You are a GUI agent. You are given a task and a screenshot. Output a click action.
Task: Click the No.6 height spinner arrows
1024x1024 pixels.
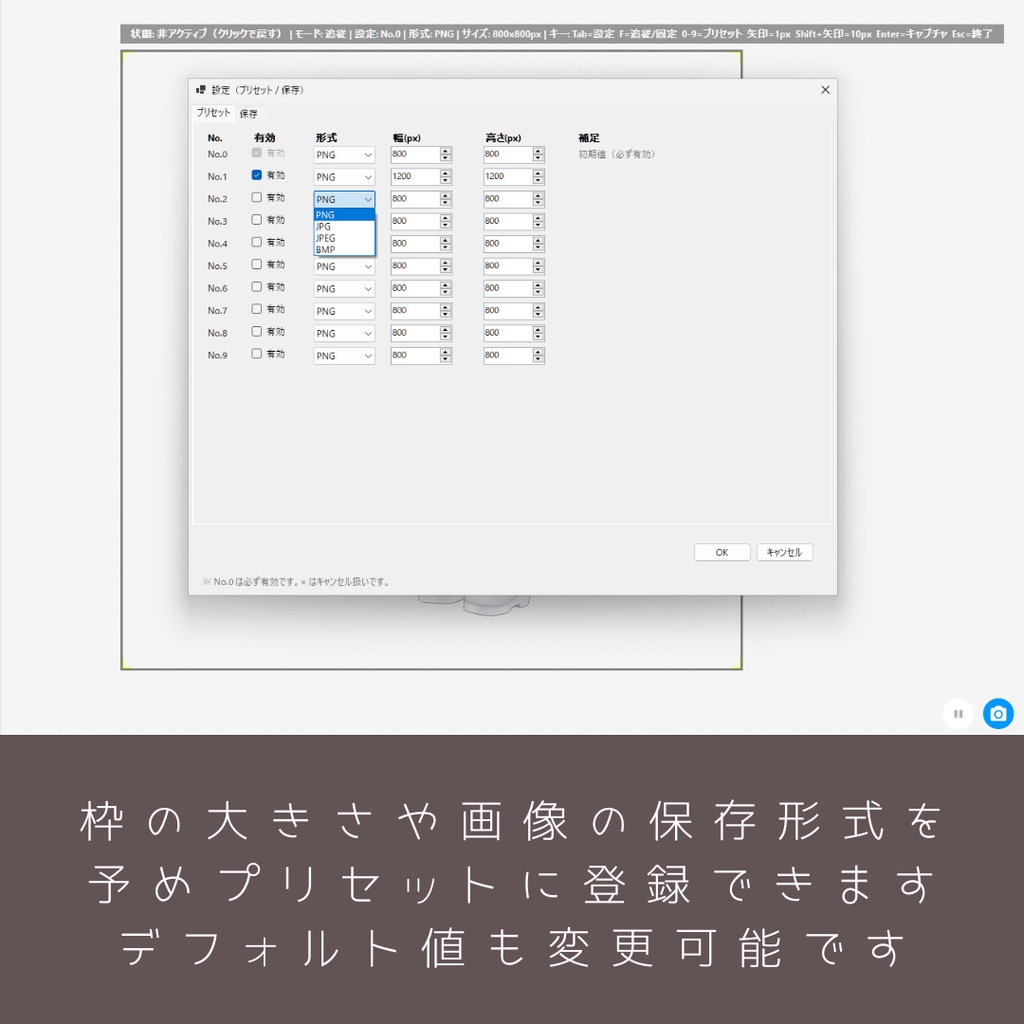538,288
